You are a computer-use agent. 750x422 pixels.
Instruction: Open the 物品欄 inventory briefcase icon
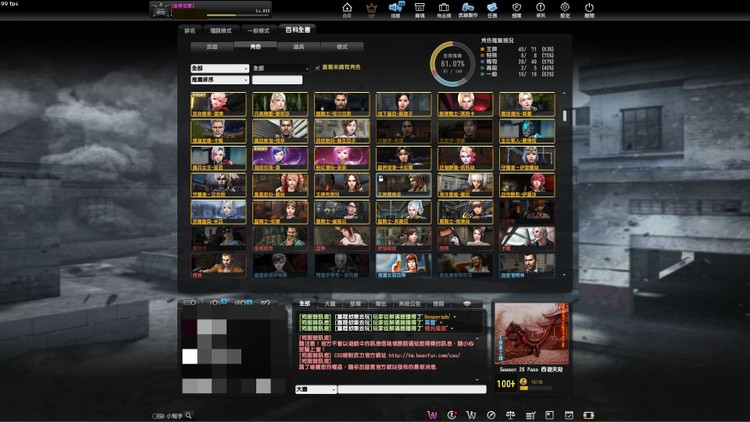pos(444,10)
